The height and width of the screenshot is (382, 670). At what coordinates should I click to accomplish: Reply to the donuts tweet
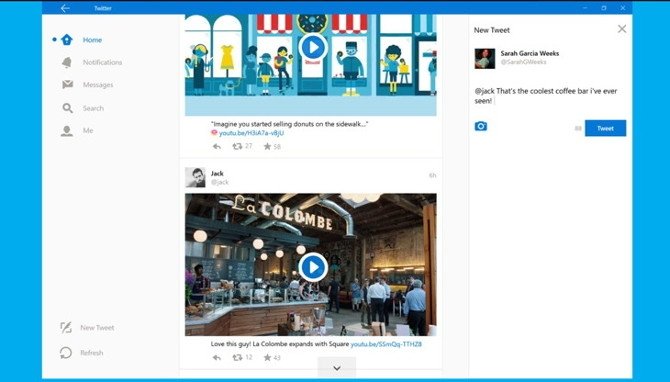tap(217, 147)
